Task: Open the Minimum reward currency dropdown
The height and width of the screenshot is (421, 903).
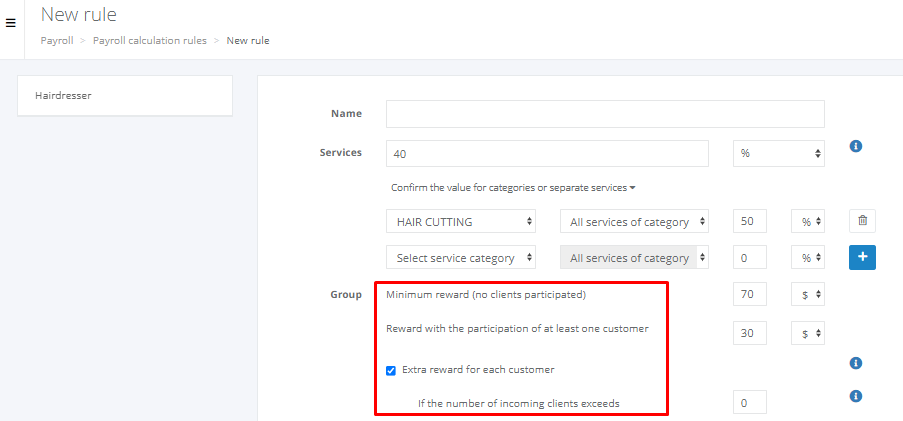Action: pyautogui.click(x=807, y=295)
